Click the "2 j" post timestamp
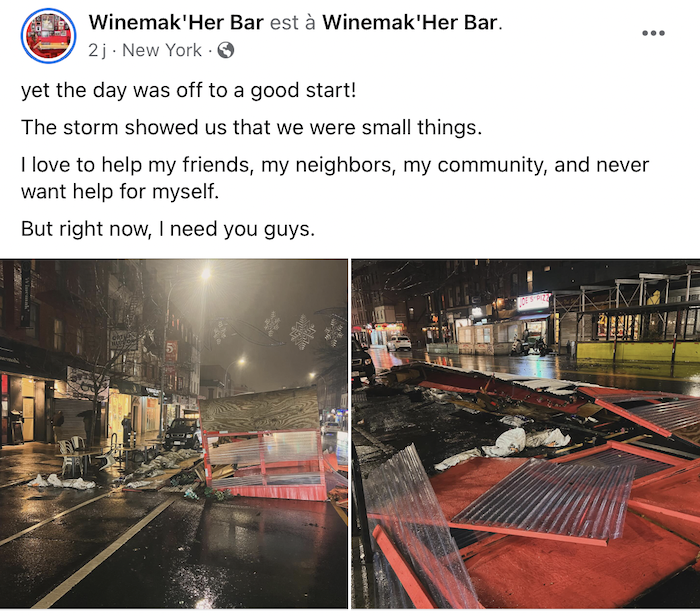 coord(97,50)
